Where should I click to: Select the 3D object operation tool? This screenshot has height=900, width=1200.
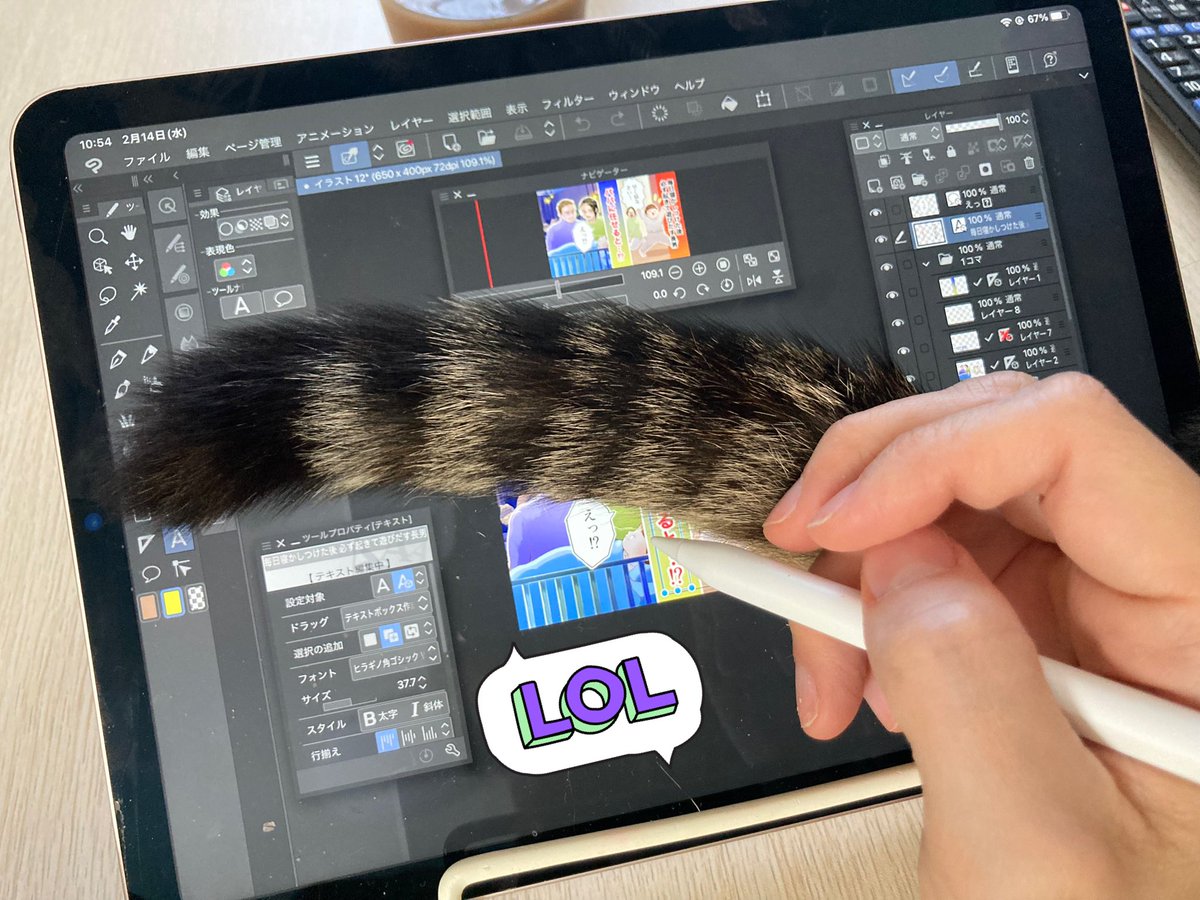pyautogui.click(x=102, y=266)
